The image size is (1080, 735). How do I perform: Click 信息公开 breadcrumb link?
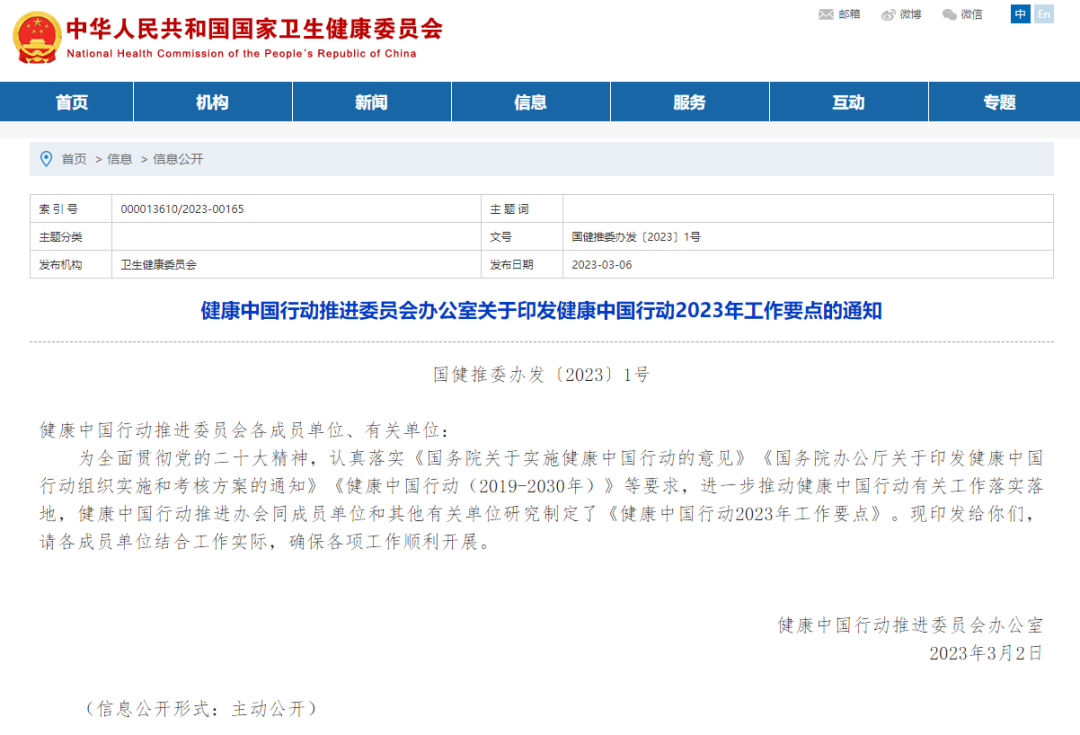178,159
